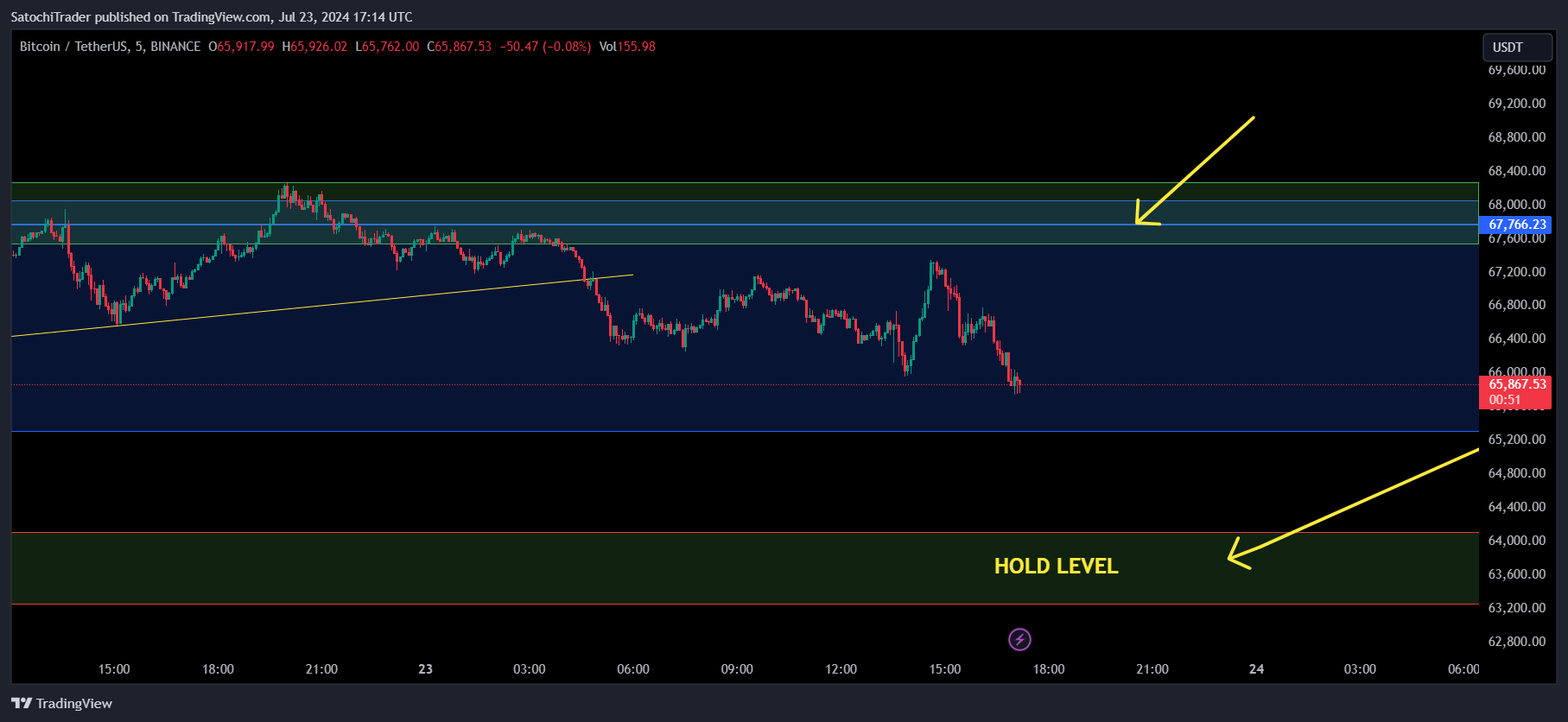1568x722 pixels.
Task: Click the close price C65,867.53 value
Action: tap(459, 47)
